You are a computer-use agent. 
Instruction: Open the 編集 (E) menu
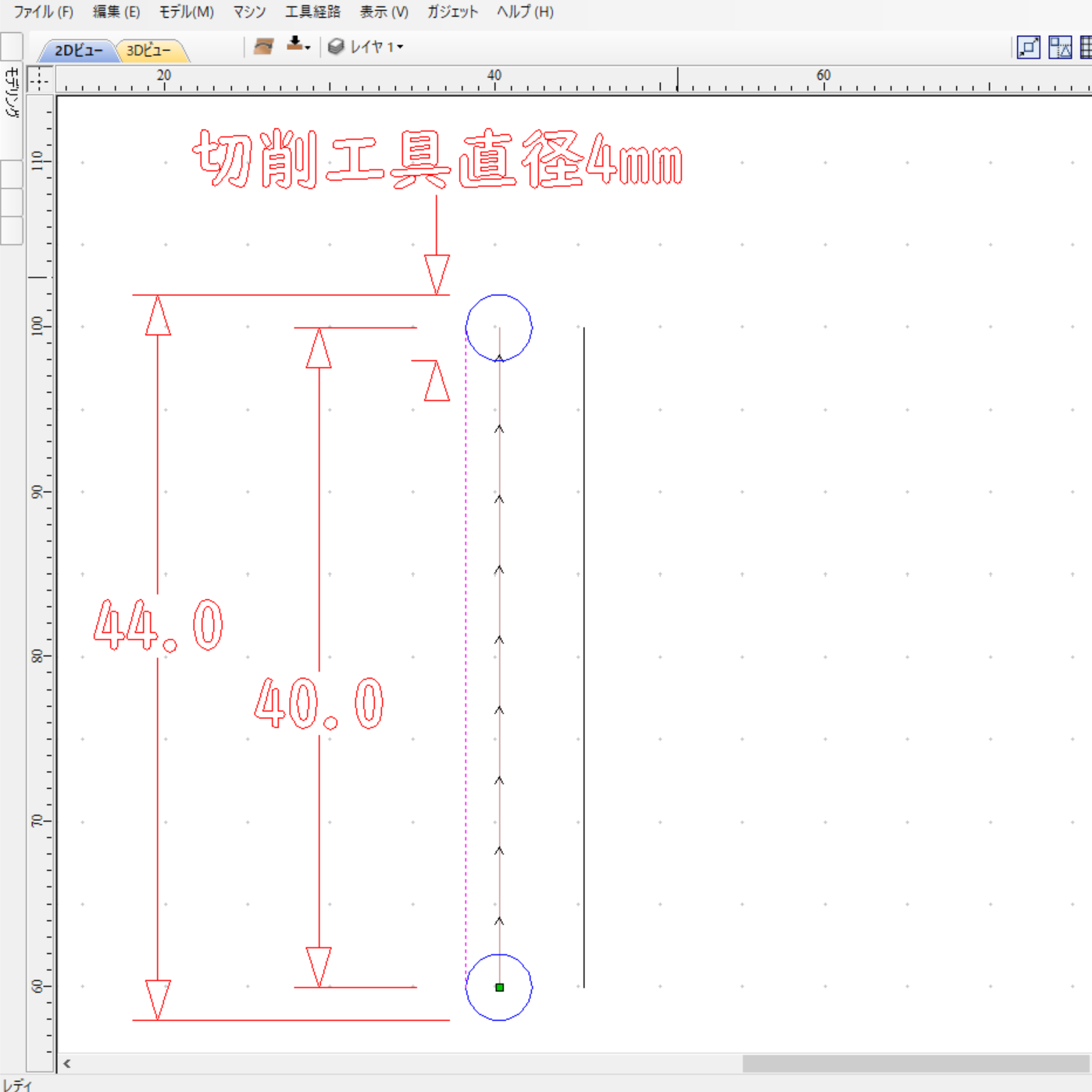(x=116, y=12)
